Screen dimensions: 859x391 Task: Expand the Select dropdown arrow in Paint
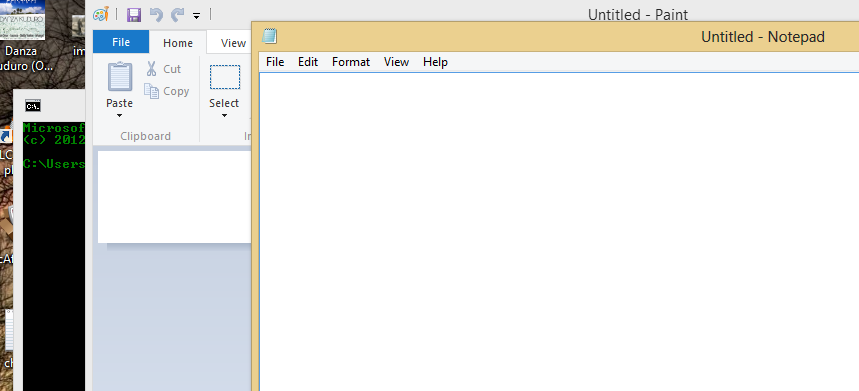point(224,116)
